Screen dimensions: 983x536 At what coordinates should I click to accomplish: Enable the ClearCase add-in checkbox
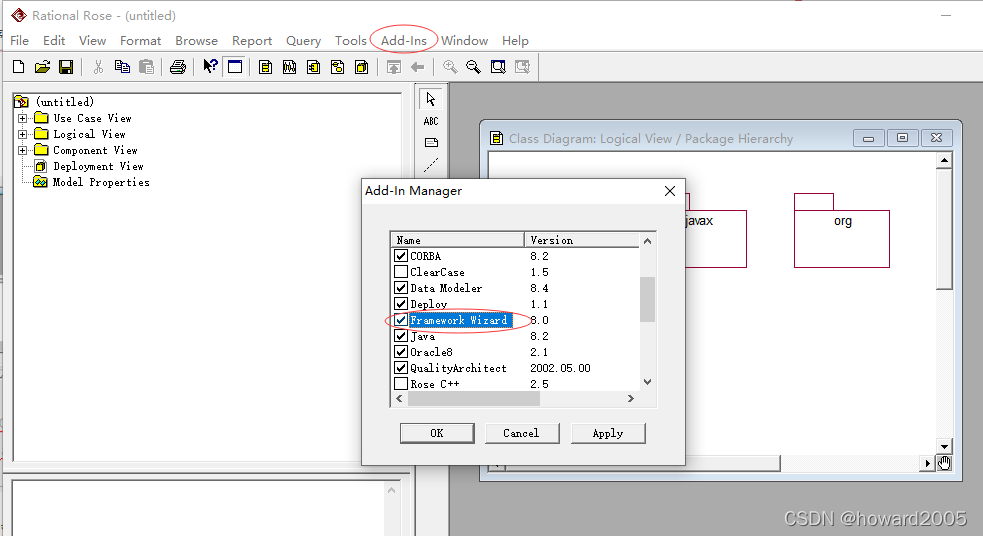click(x=401, y=272)
